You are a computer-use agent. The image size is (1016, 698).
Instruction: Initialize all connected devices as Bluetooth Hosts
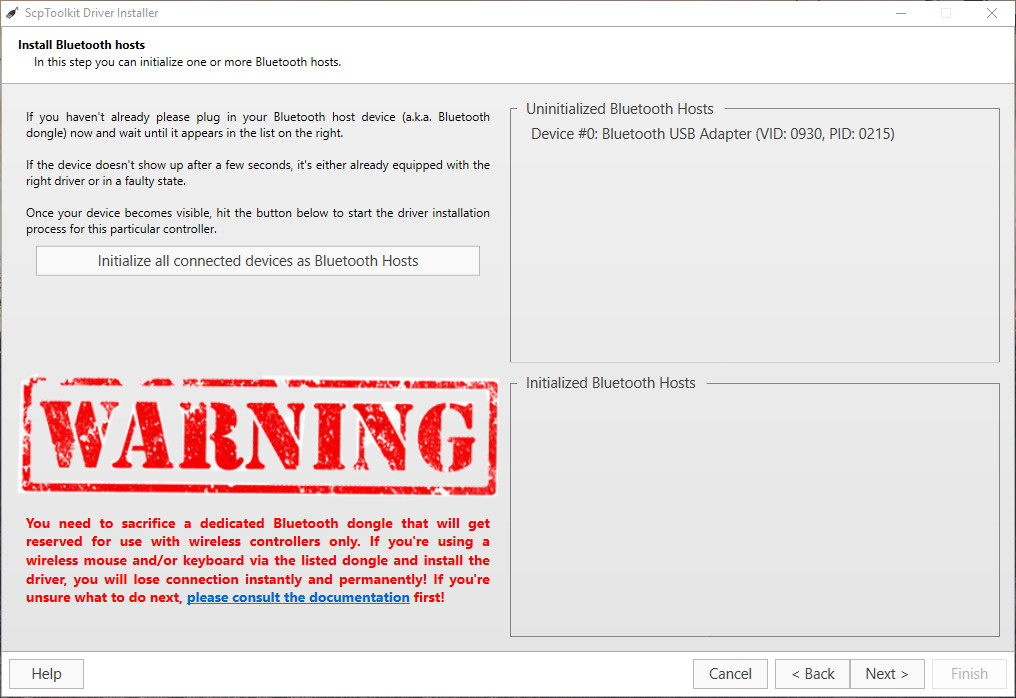pyautogui.click(x=258, y=261)
